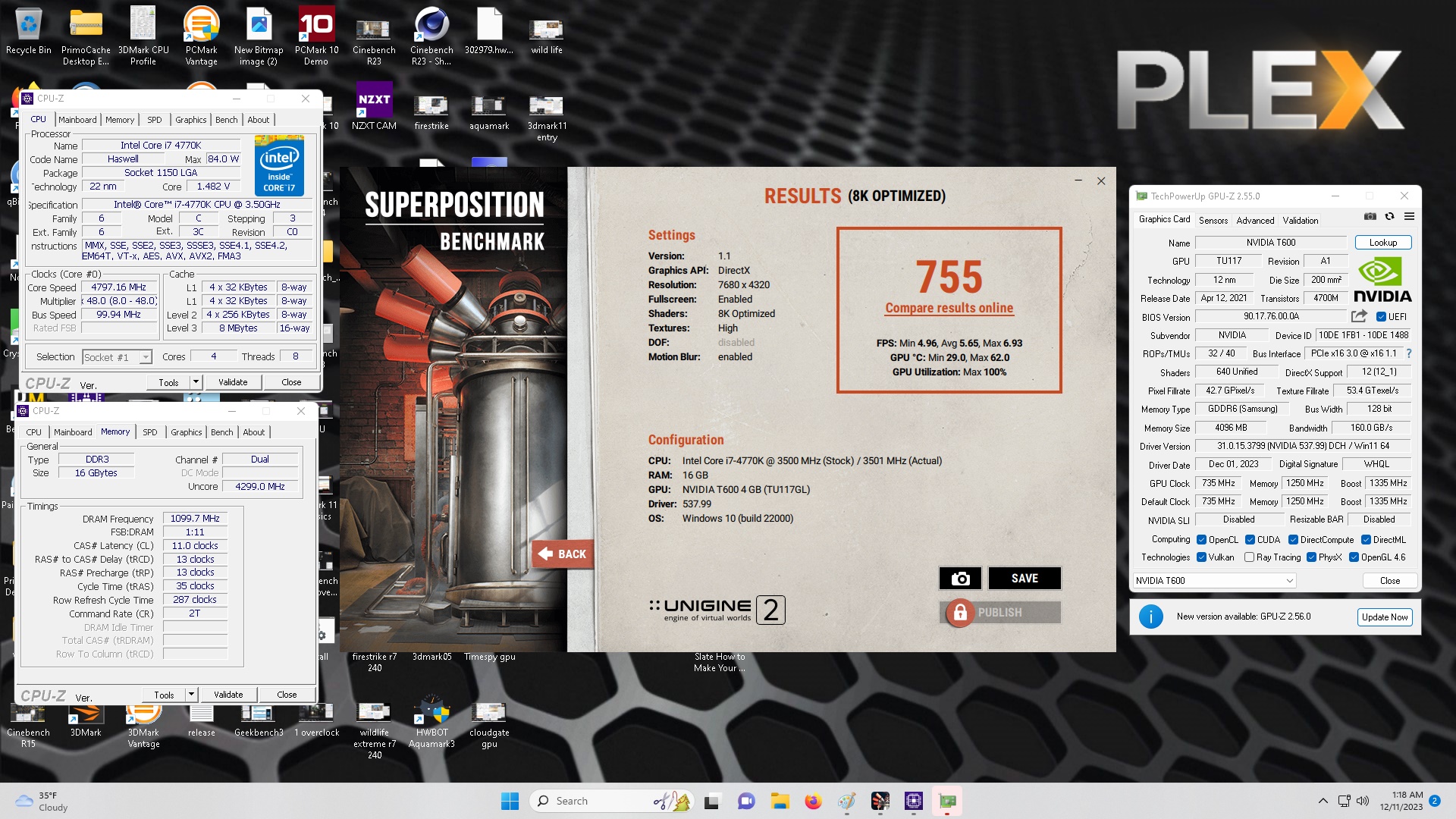Open the Validation tab in GPU-Z
The image size is (1456, 819).
pos(1301,221)
